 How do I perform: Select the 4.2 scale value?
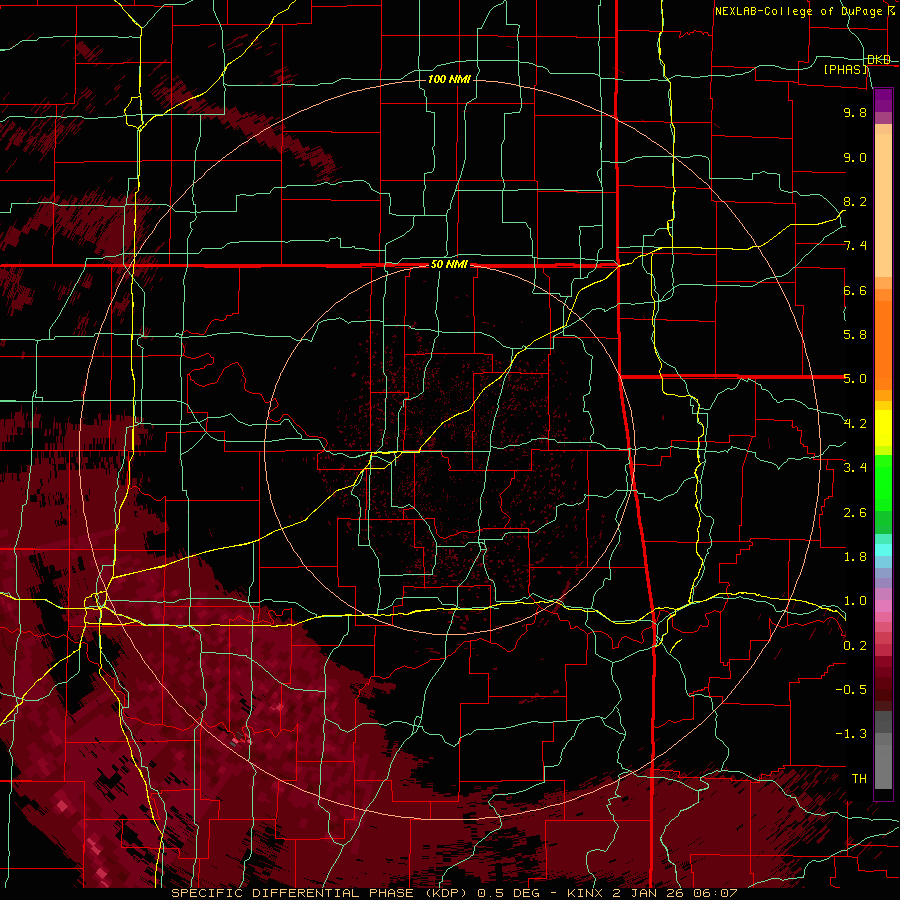pos(855,424)
